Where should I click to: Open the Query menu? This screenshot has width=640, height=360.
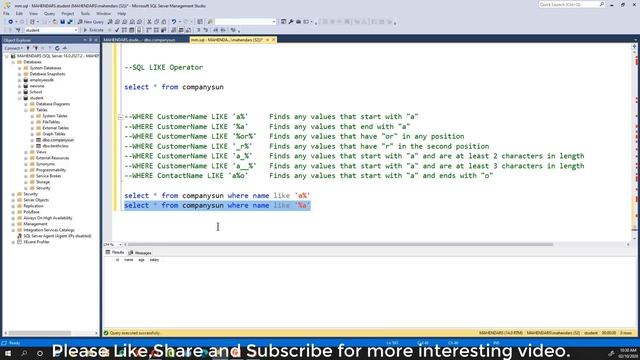tap(49, 13)
